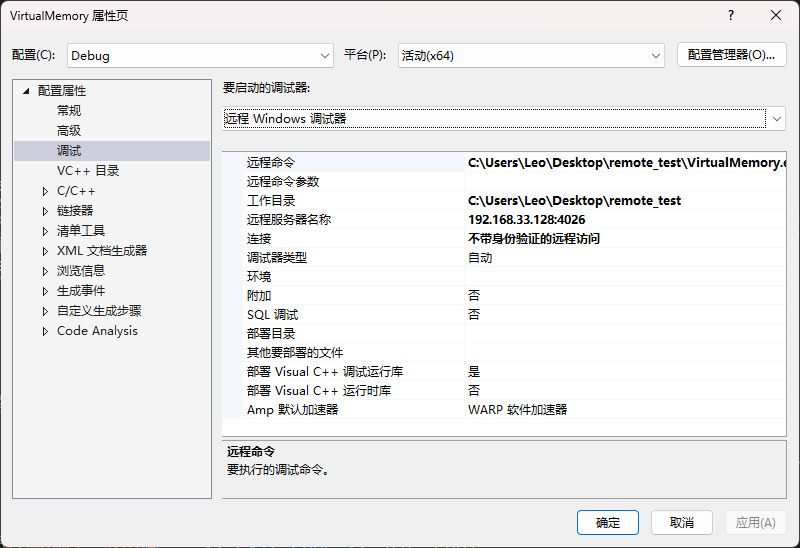Expand the Code Analysis tree node
This screenshot has width=800, height=548.
45,331
